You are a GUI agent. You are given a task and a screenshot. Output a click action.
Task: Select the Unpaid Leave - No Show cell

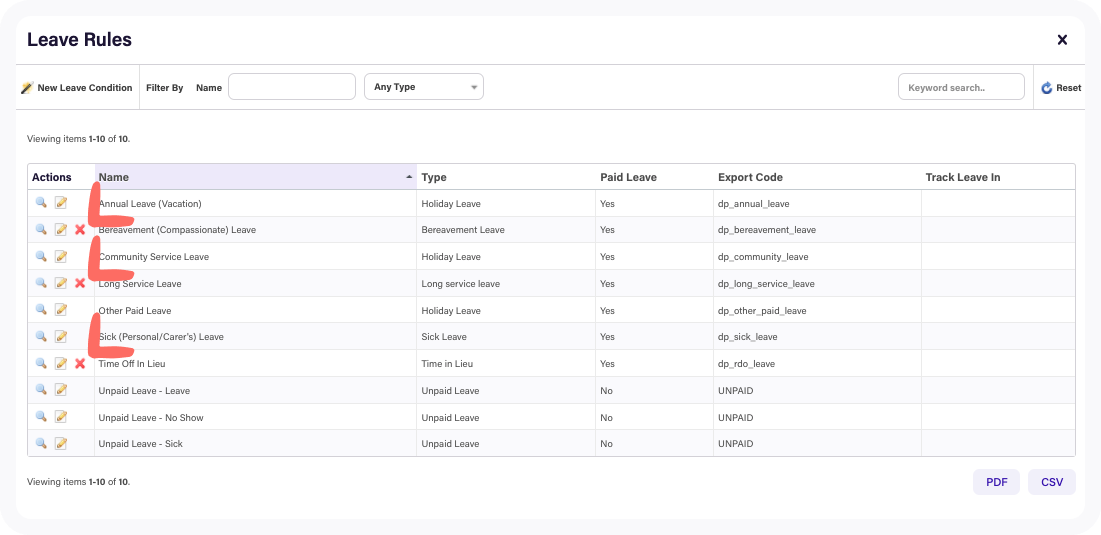(x=256, y=417)
